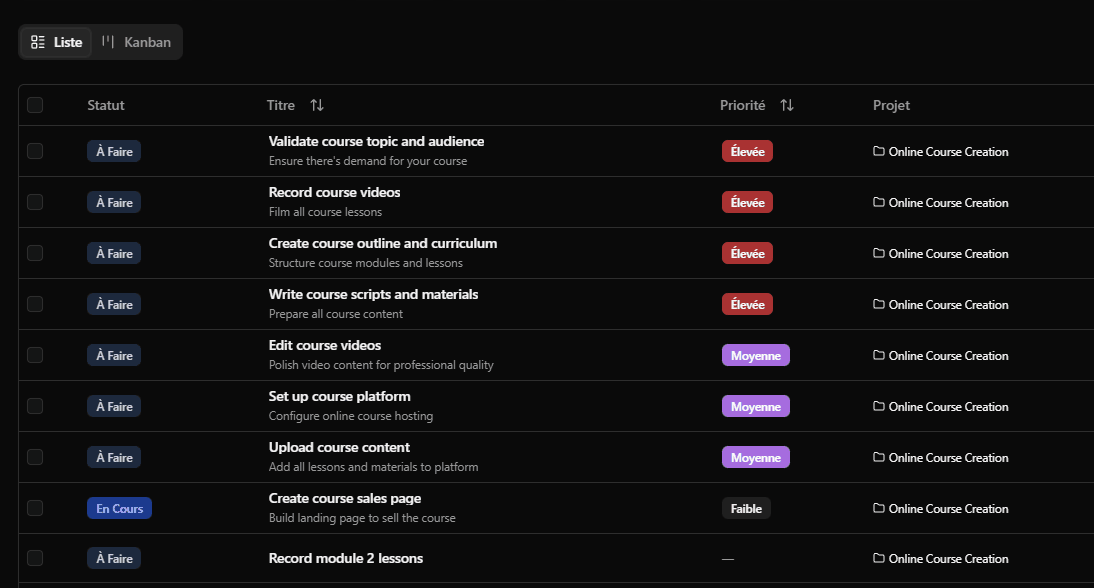Click the red Élevée badge on Create course outline

point(747,254)
